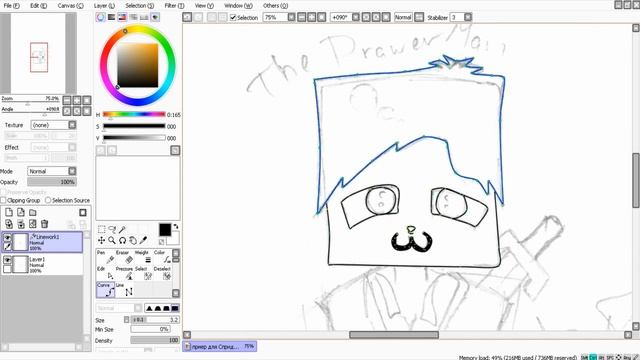Select the Curve linework tool
Viewport: 640px width, 360px height.
[105, 290]
